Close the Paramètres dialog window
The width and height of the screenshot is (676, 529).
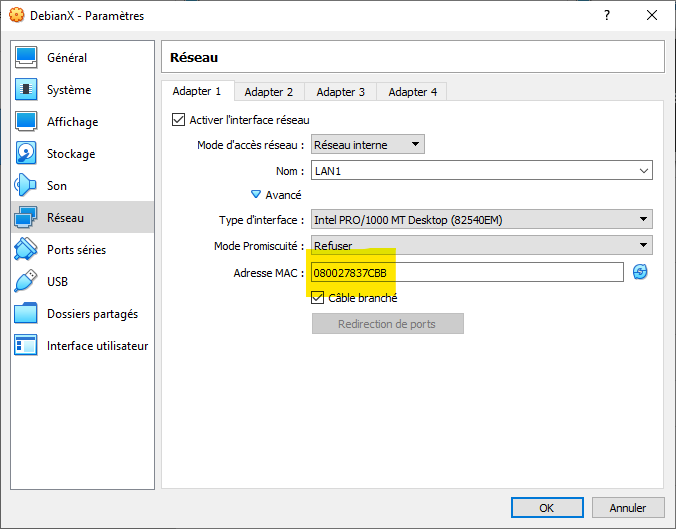(x=652, y=16)
